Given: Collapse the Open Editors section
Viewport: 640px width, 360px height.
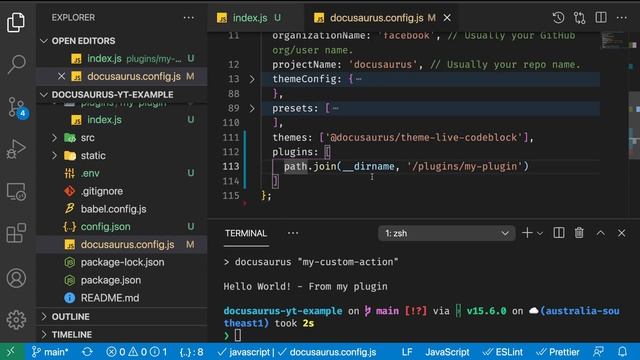Looking at the screenshot, I should 44,41.
